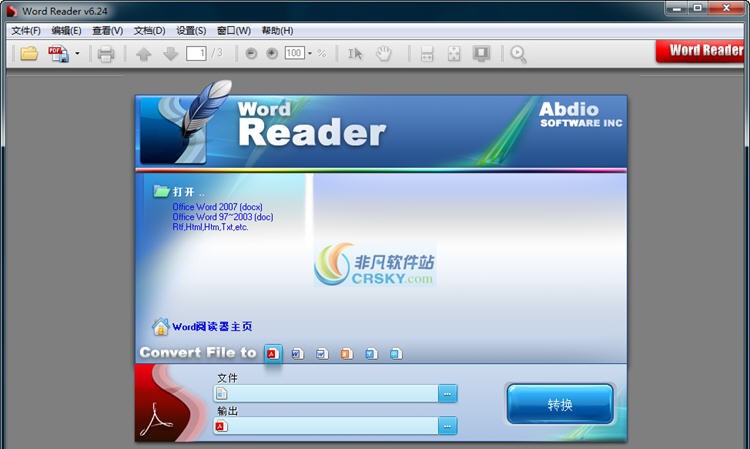Open the Word阅读器主页 homepage link
The height and width of the screenshot is (449, 750).
tap(202, 327)
